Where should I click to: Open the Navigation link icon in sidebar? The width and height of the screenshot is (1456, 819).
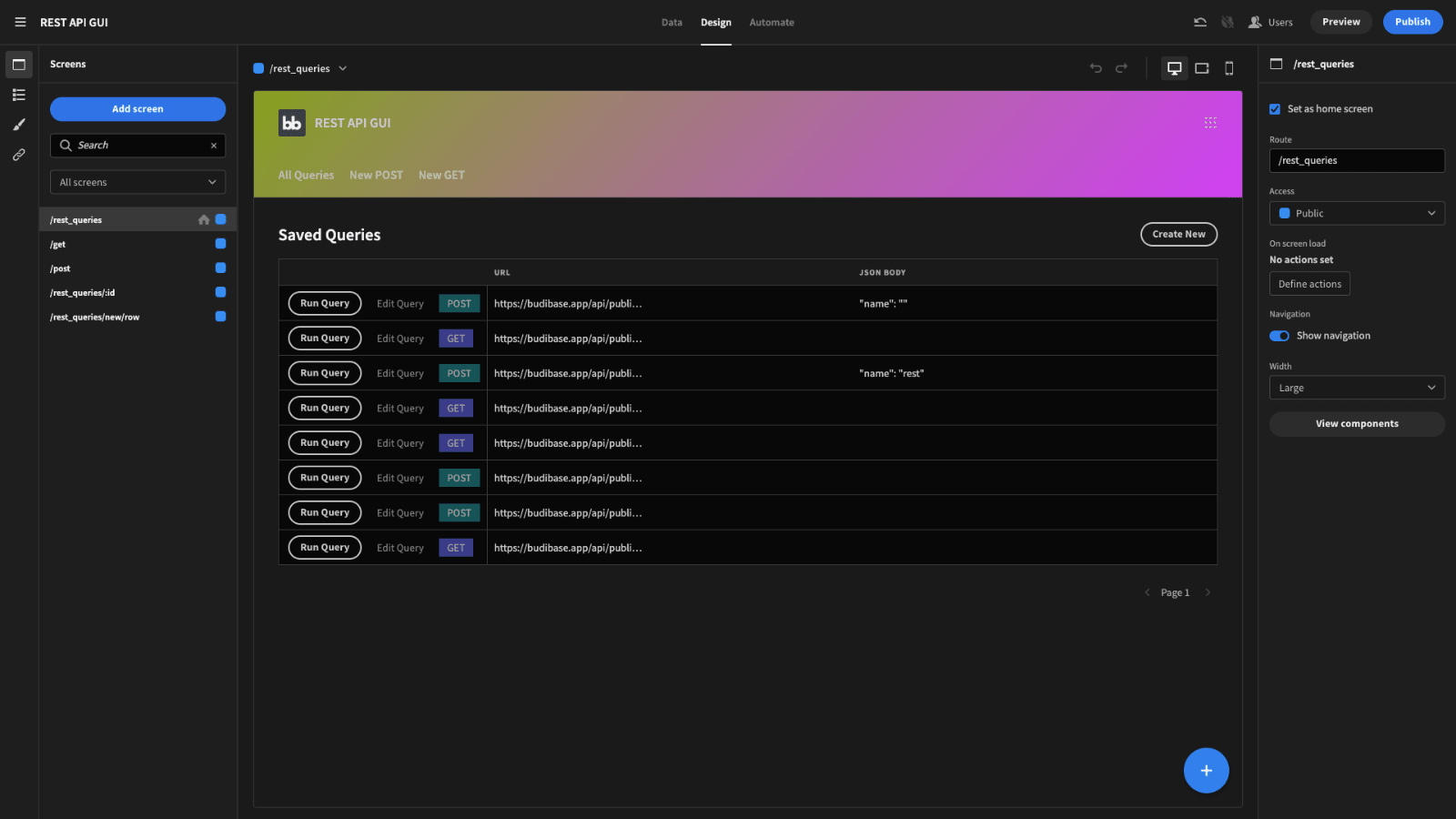click(19, 155)
